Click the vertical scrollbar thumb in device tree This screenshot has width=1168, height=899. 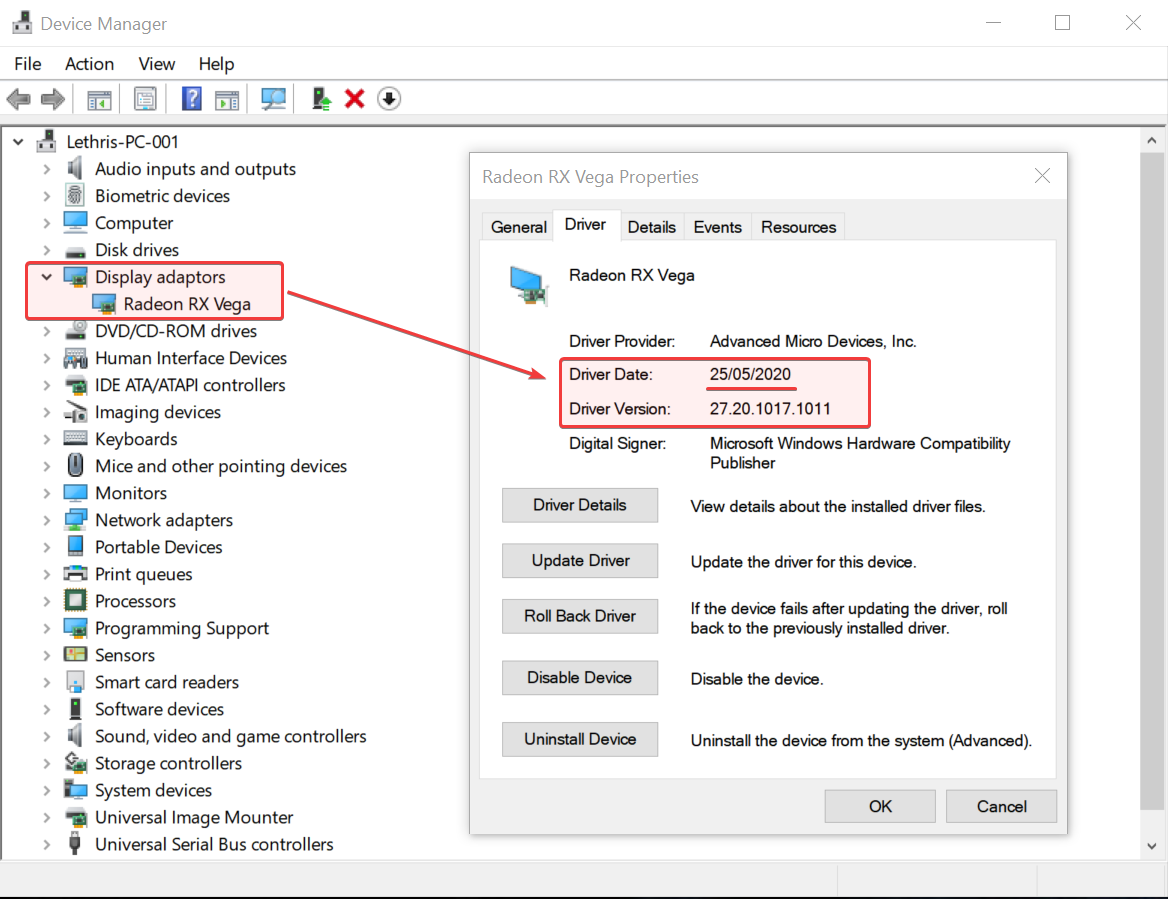coord(1152,481)
